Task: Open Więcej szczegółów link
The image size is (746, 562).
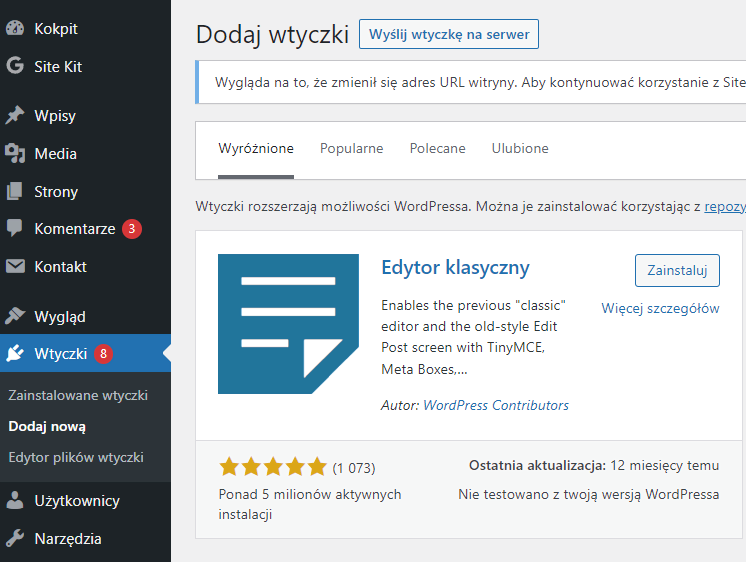Action: pos(660,308)
